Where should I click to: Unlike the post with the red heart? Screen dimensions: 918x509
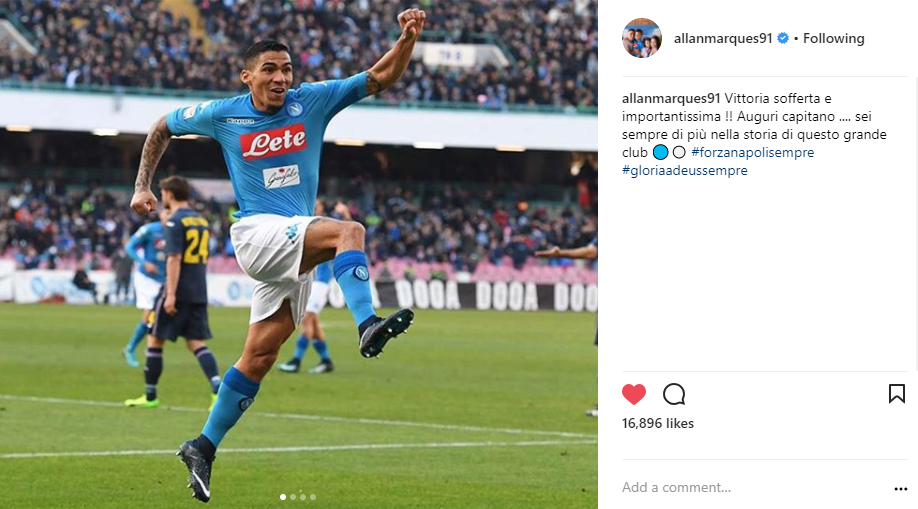coord(633,394)
